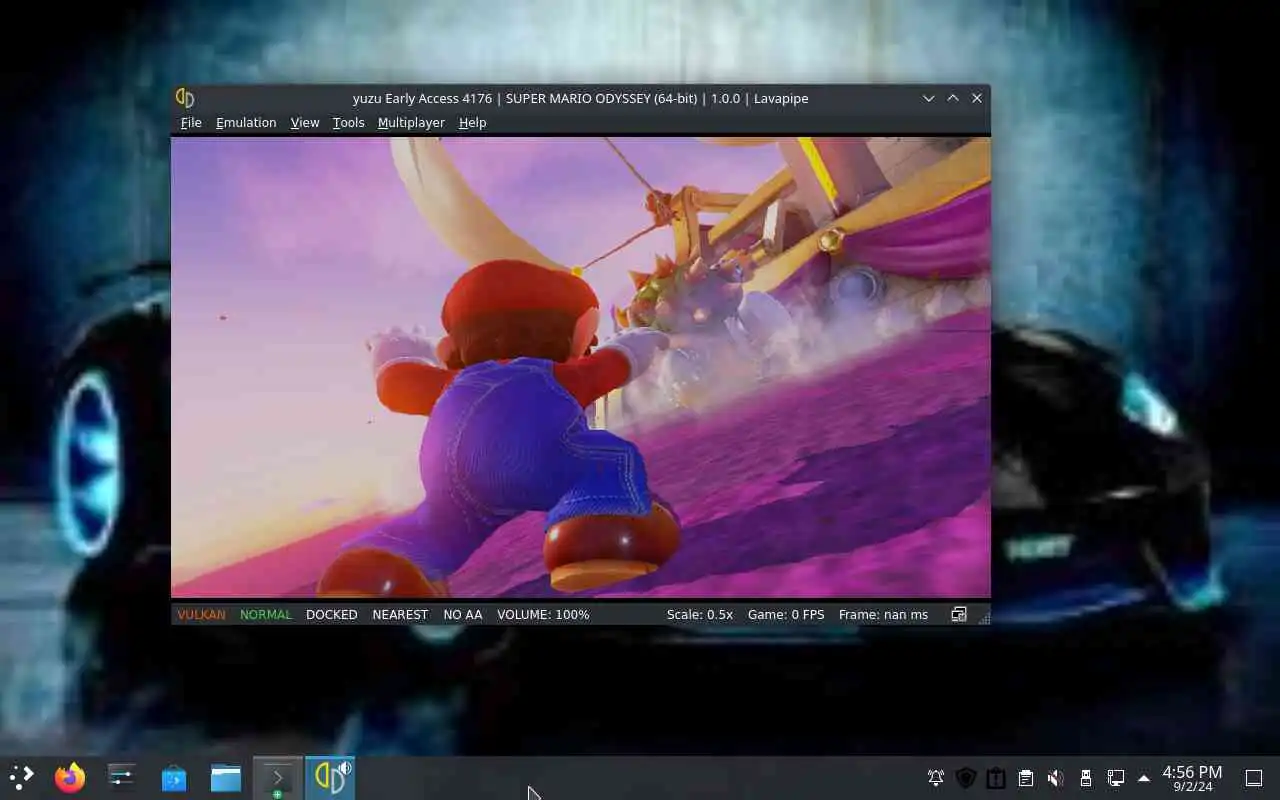Open the View menu

[x=305, y=122]
